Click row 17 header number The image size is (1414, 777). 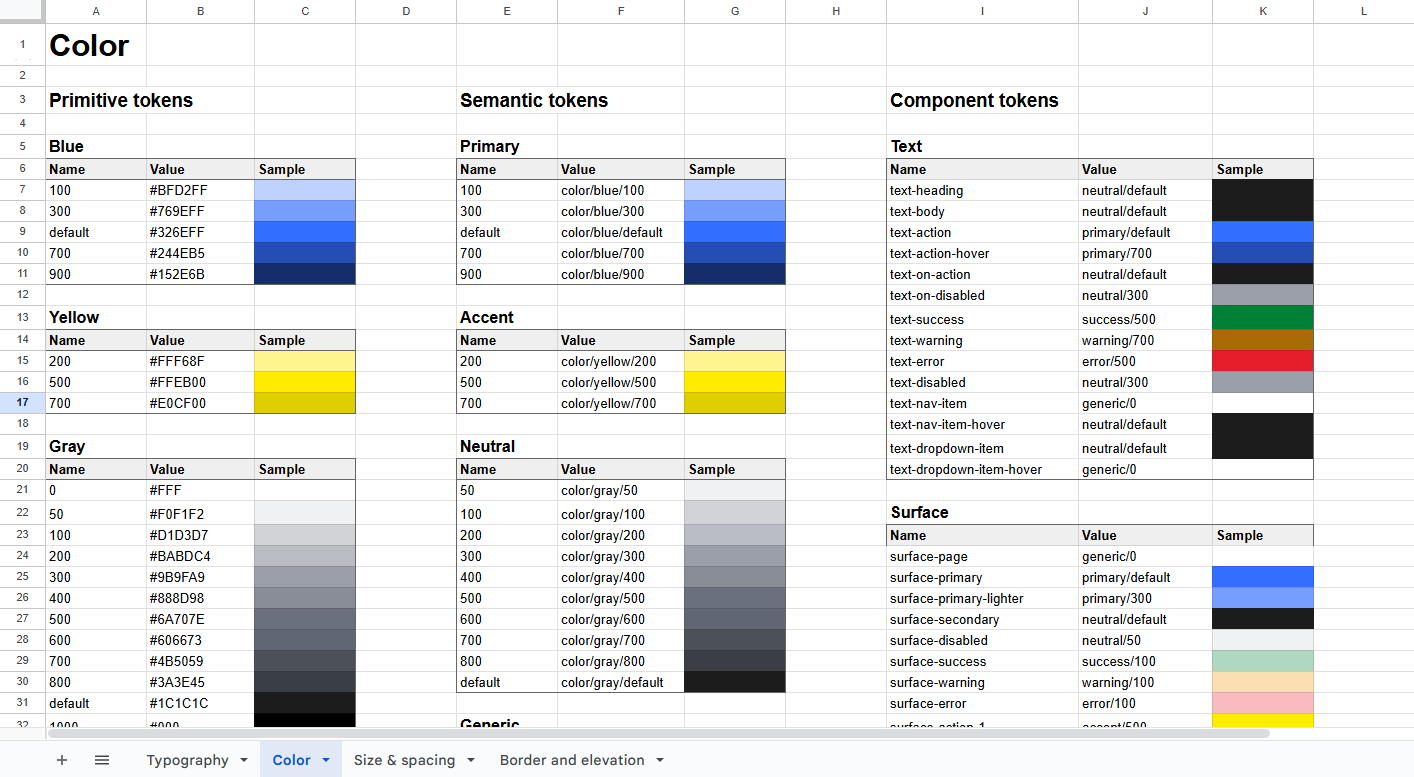(x=22, y=403)
